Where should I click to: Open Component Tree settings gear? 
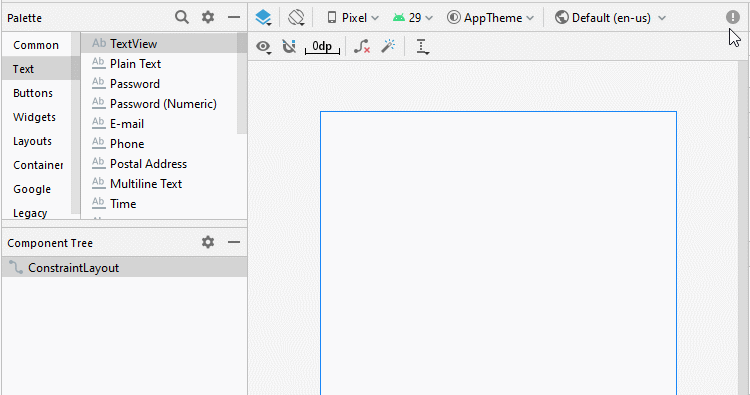[x=208, y=242]
